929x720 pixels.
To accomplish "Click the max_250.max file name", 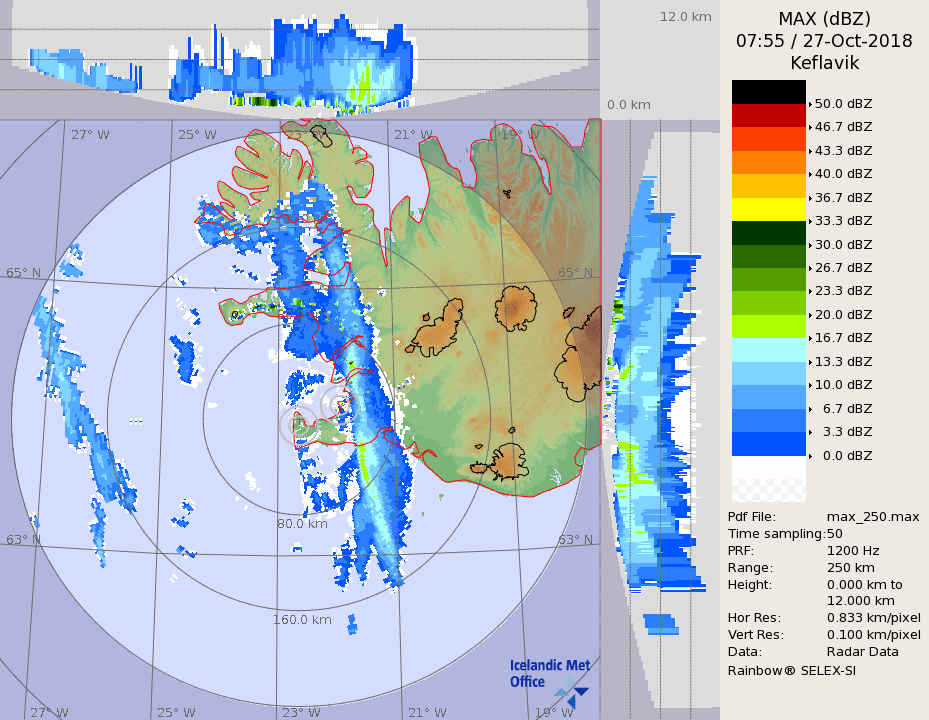I will [x=872, y=516].
